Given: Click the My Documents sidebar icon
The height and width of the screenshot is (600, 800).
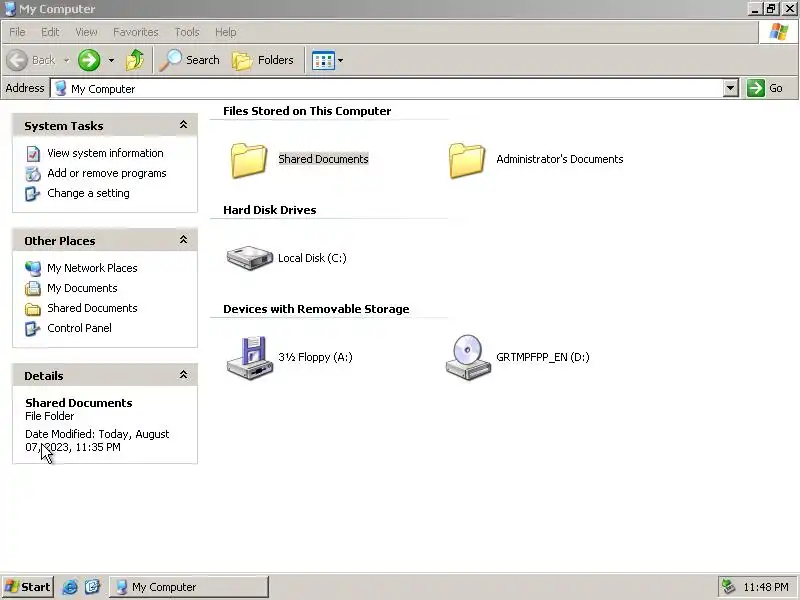Looking at the screenshot, I should tap(33, 288).
